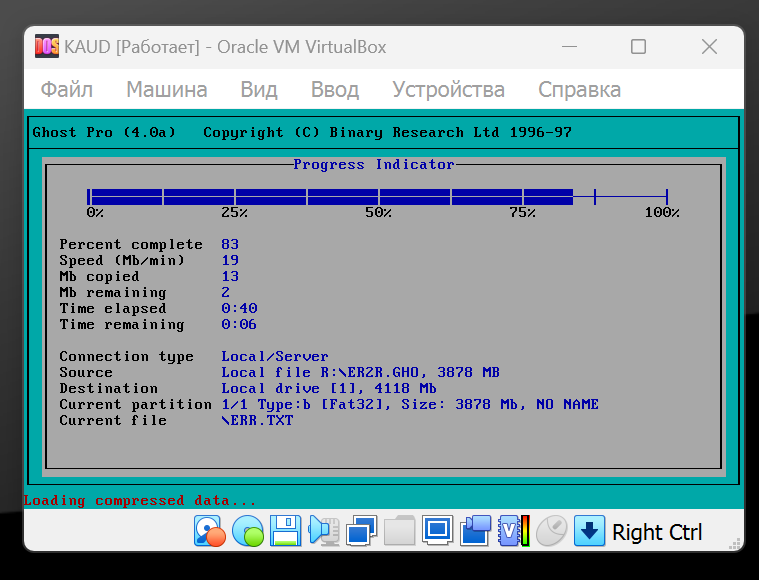Image resolution: width=759 pixels, height=580 pixels.
Task: Open the Устройства menu
Action: (x=448, y=90)
